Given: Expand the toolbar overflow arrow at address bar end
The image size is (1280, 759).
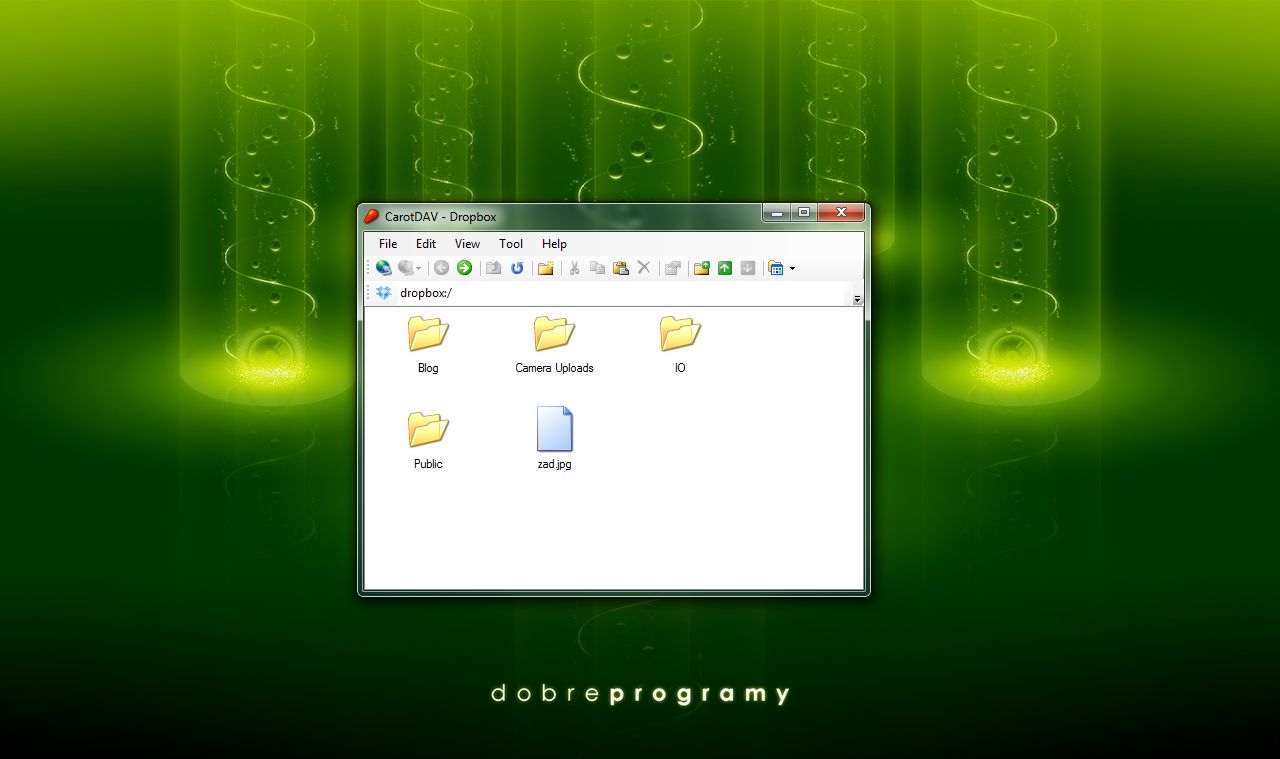Looking at the screenshot, I should (857, 299).
